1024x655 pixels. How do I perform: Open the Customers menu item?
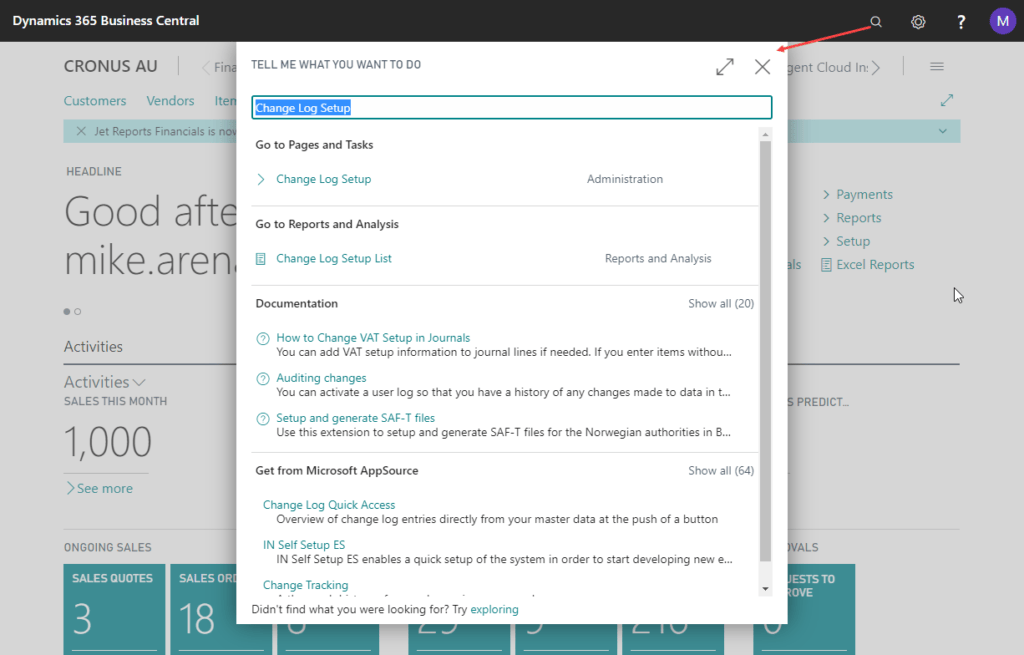pyautogui.click(x=95, y=101)
